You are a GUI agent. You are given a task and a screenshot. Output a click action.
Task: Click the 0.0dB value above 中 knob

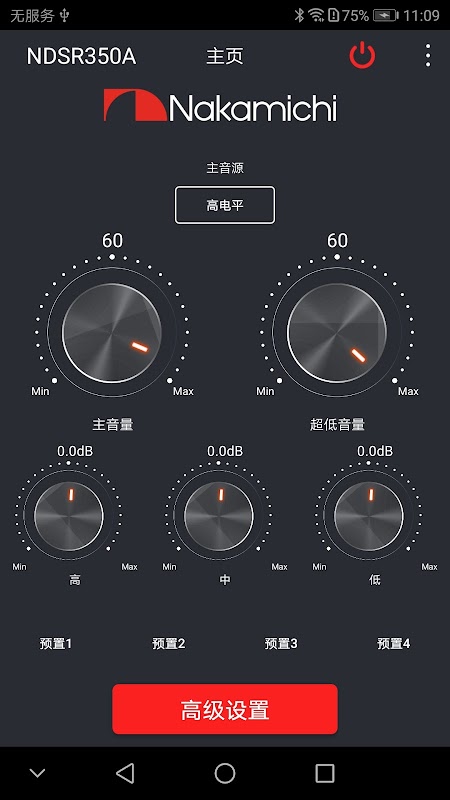click(x=225, y=451)
